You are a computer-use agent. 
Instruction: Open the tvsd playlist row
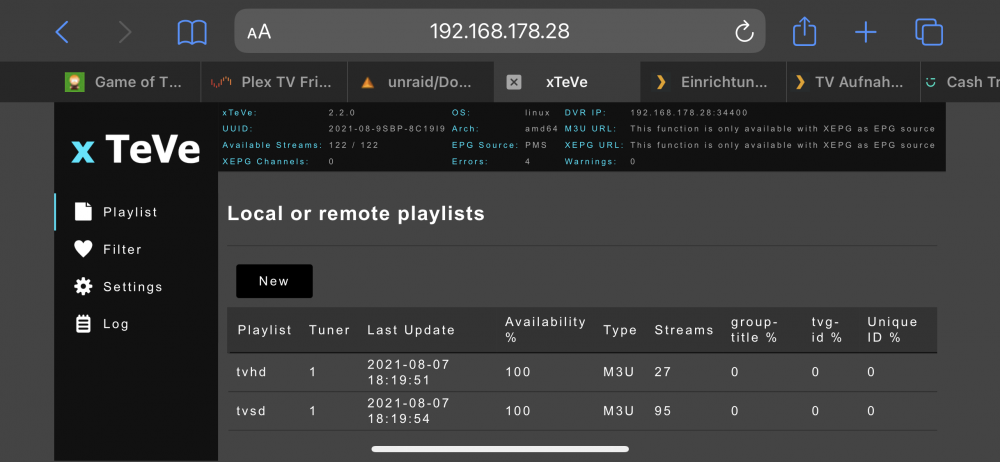click(x=582, y=411)
